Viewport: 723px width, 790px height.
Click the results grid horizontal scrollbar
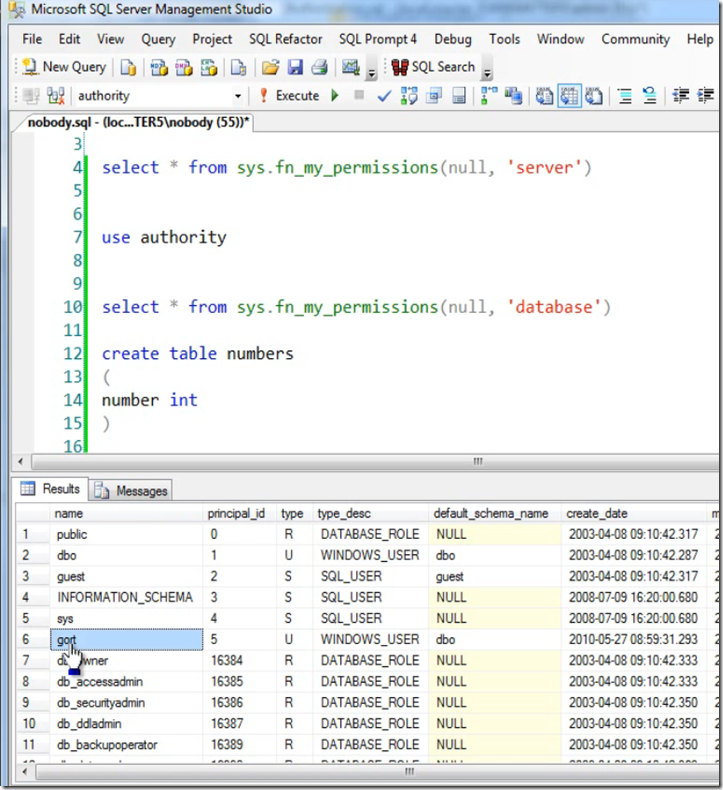[x=378, y=771]
